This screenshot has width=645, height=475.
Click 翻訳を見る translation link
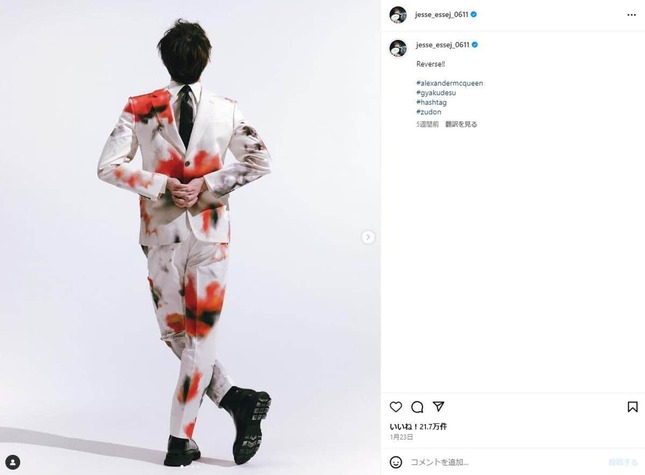tap(461, 124)
